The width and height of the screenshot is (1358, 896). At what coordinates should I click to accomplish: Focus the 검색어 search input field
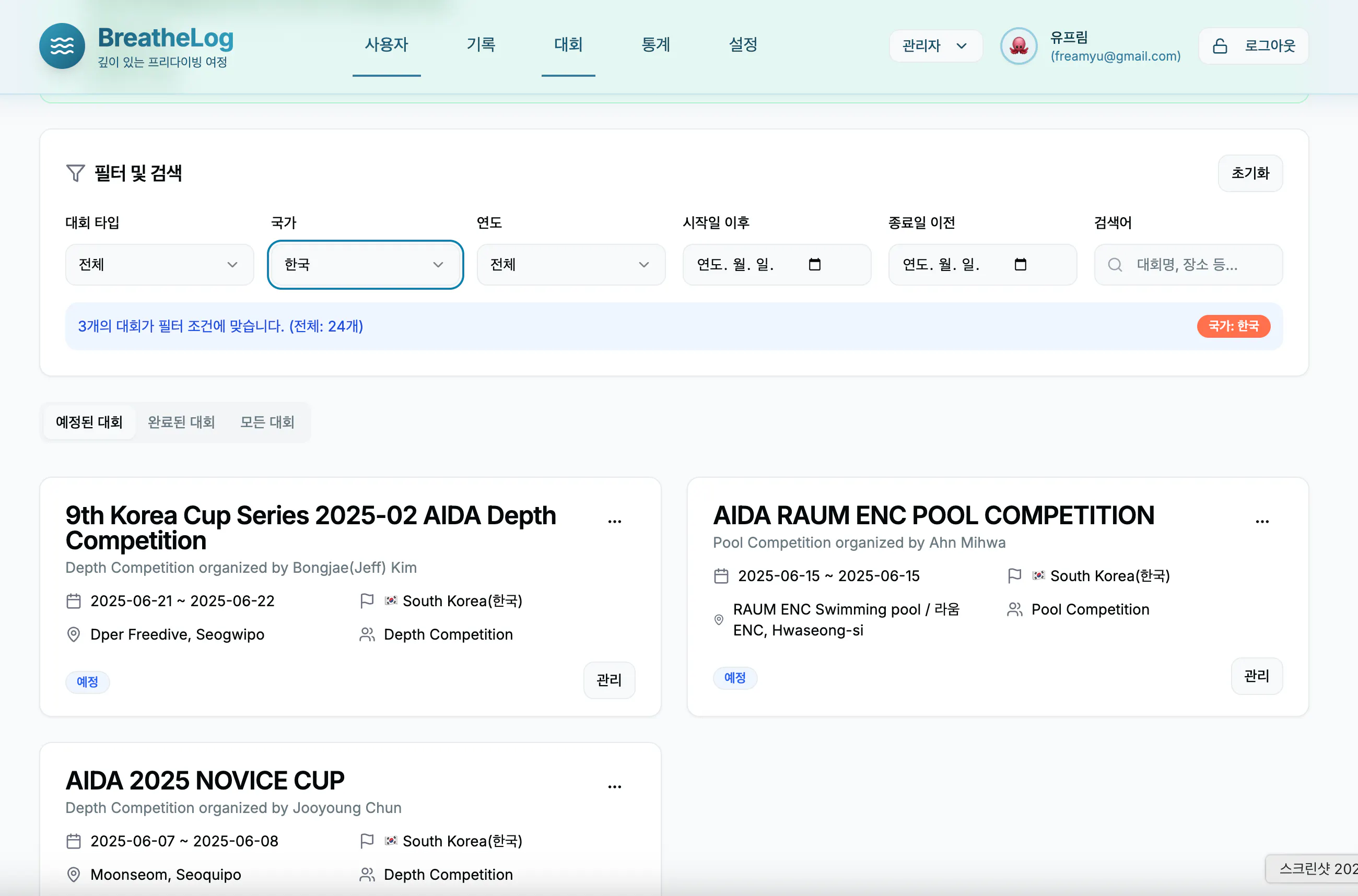(x=1188, y=265)
